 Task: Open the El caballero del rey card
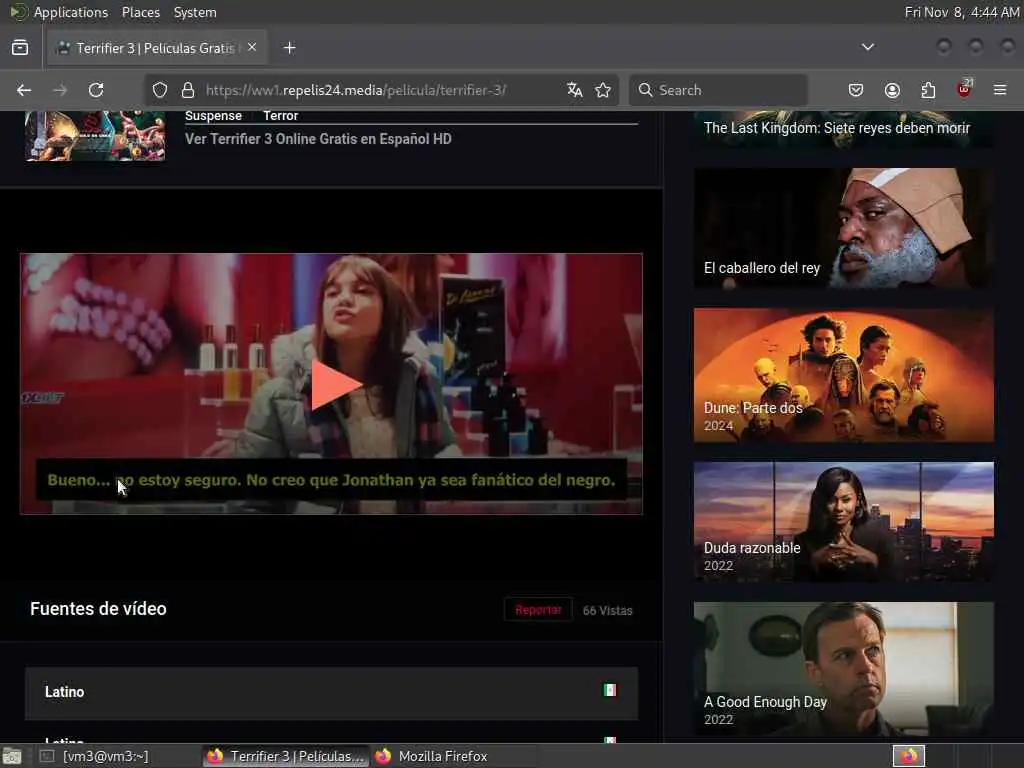pos(844,228)
